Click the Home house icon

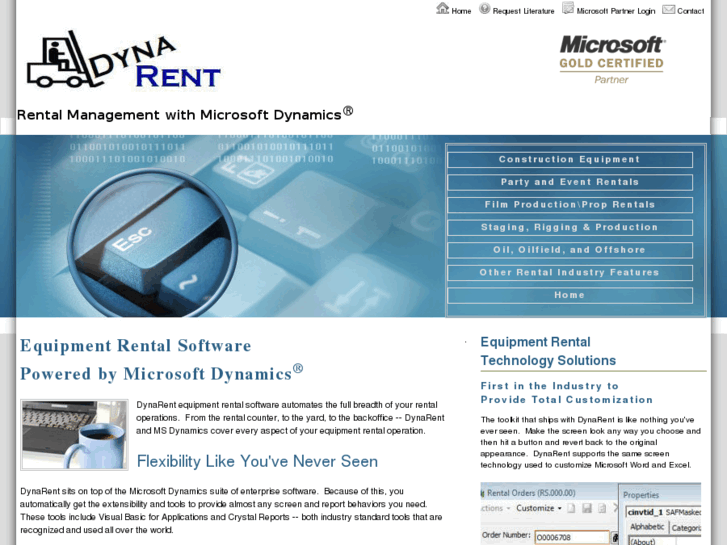443,8
